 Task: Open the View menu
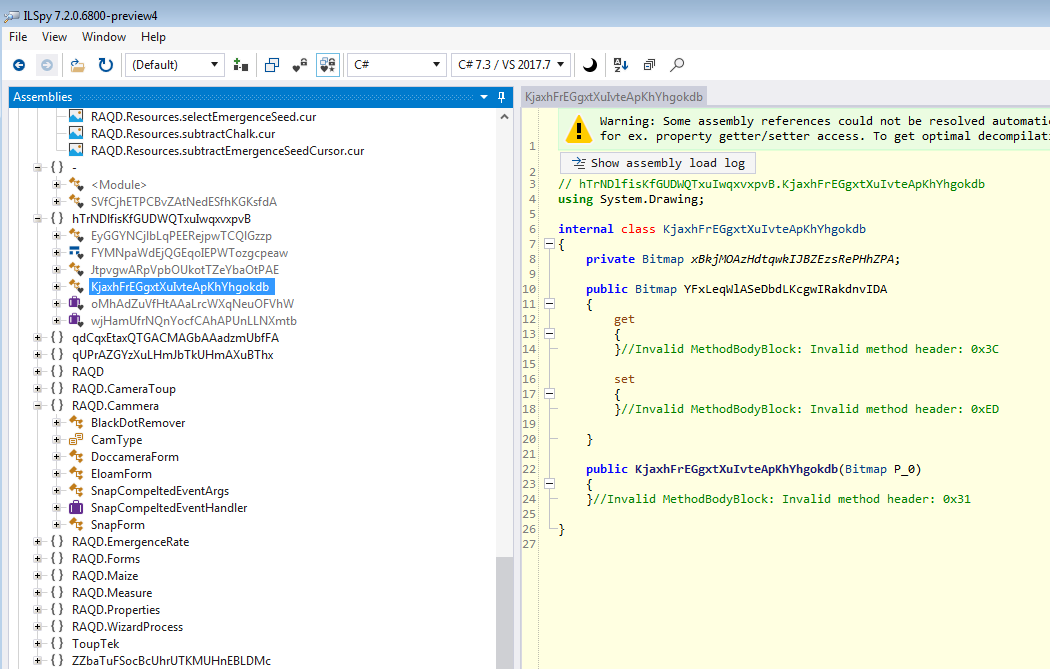click(54, 37)
